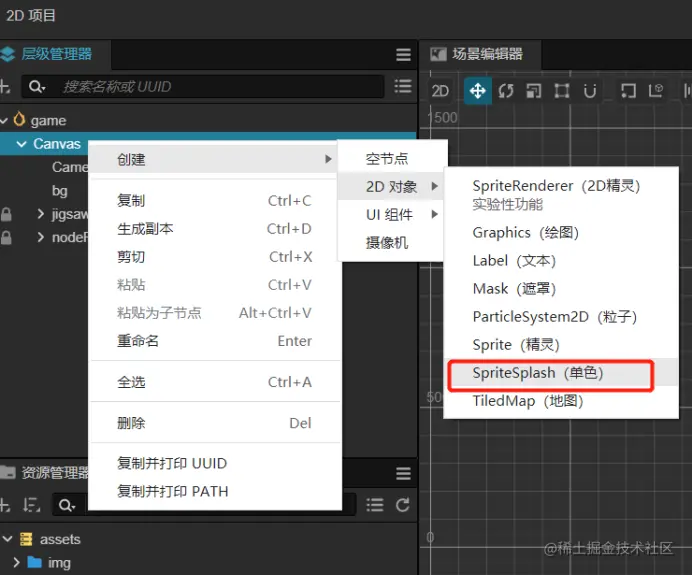This screenshot has width=692, height=575.
Task: Click the 2D 项目 title text
Action: (30, 15)
